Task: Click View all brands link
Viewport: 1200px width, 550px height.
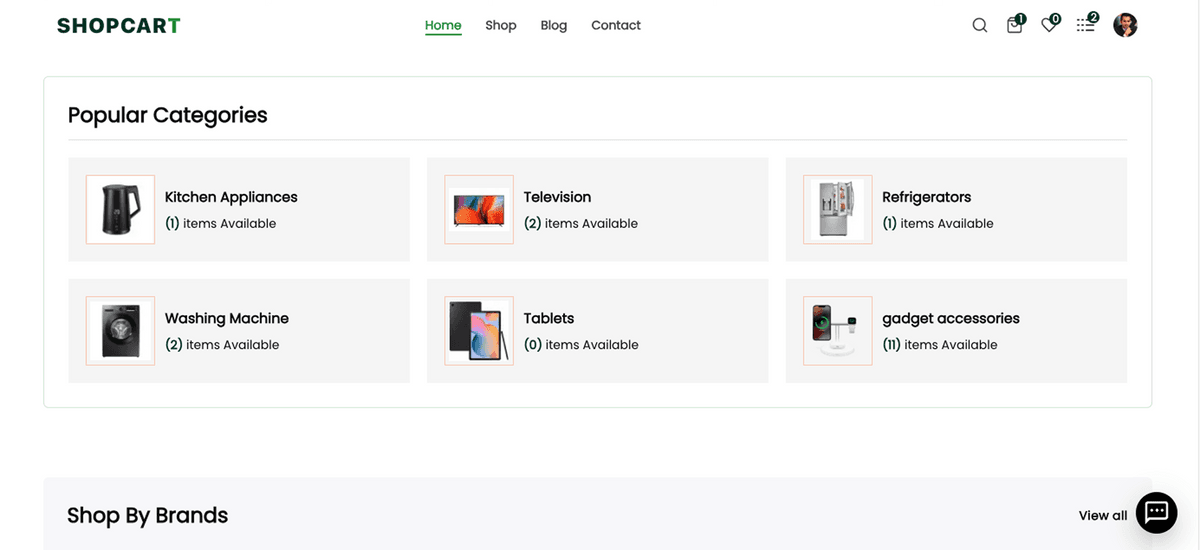Action: point(1102,516)
